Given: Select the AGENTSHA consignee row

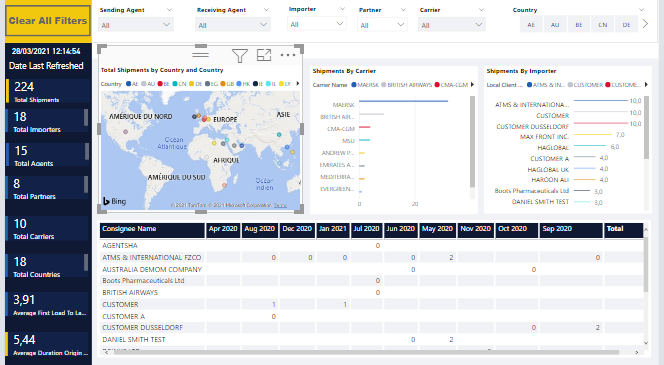Looking at the screenshot, I should (x=372, y=246).
